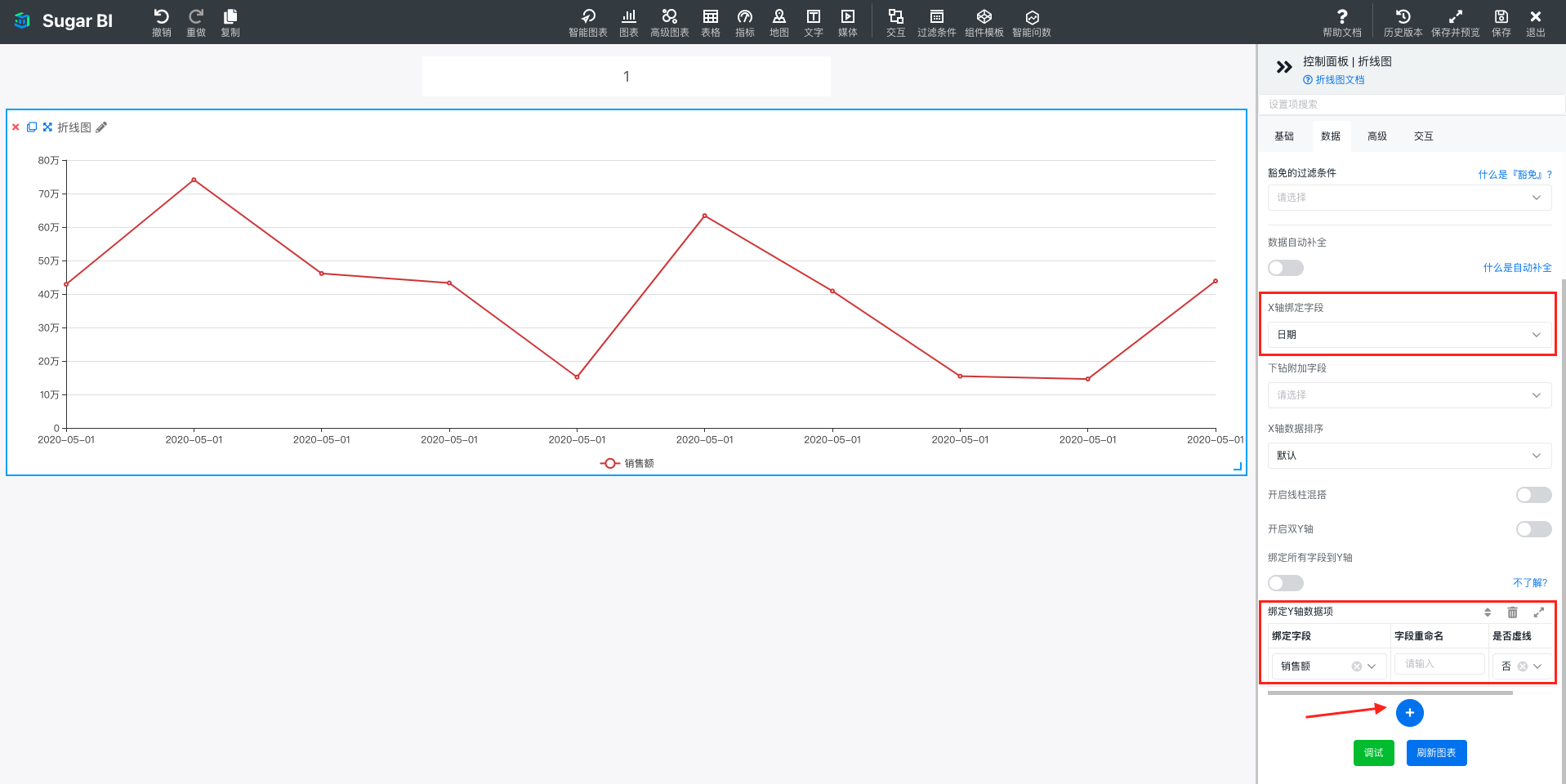
Task: Add a Y-axis item with plus button
Action: point(1410,713)
